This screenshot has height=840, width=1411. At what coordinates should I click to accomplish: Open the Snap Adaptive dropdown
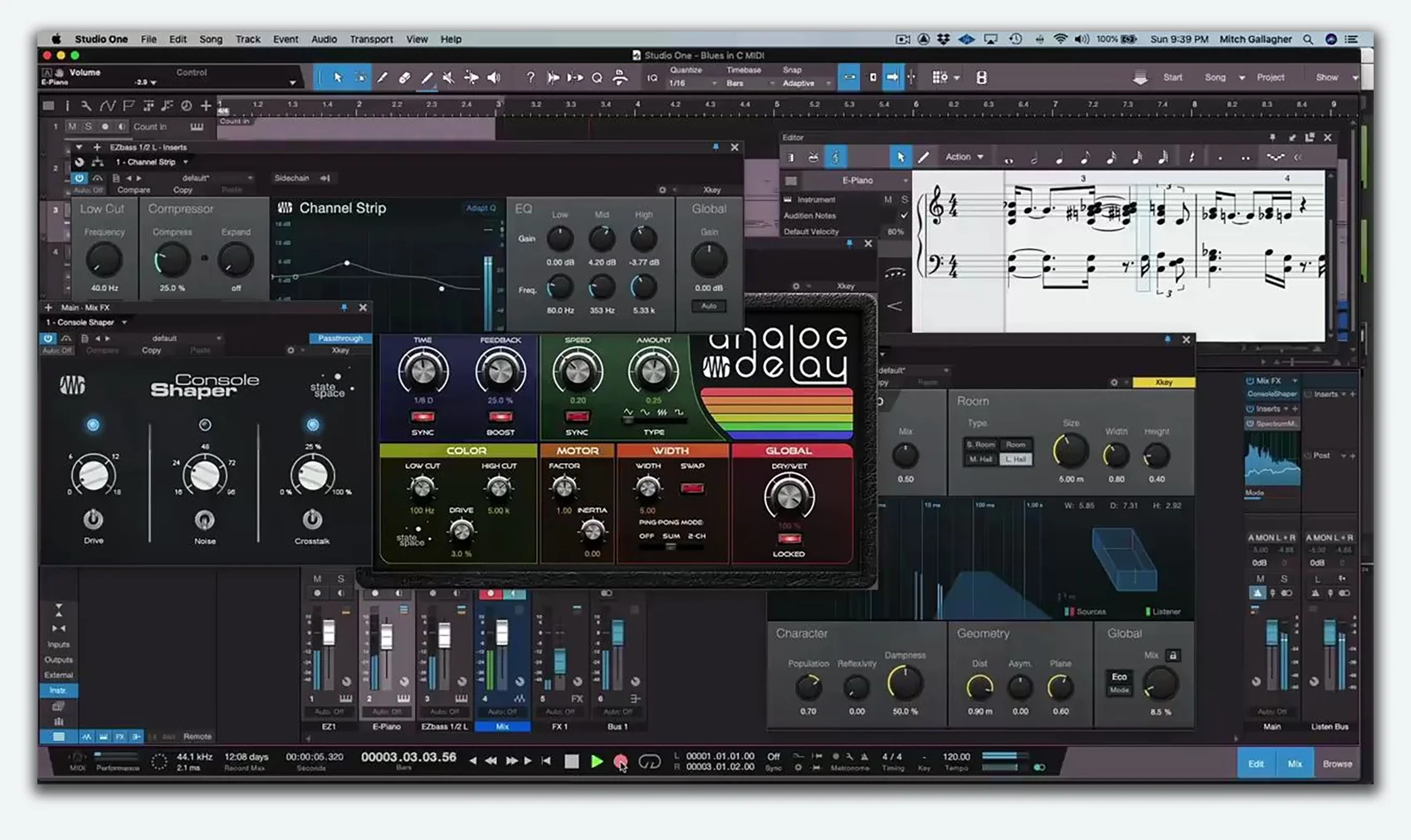point(807,83)
